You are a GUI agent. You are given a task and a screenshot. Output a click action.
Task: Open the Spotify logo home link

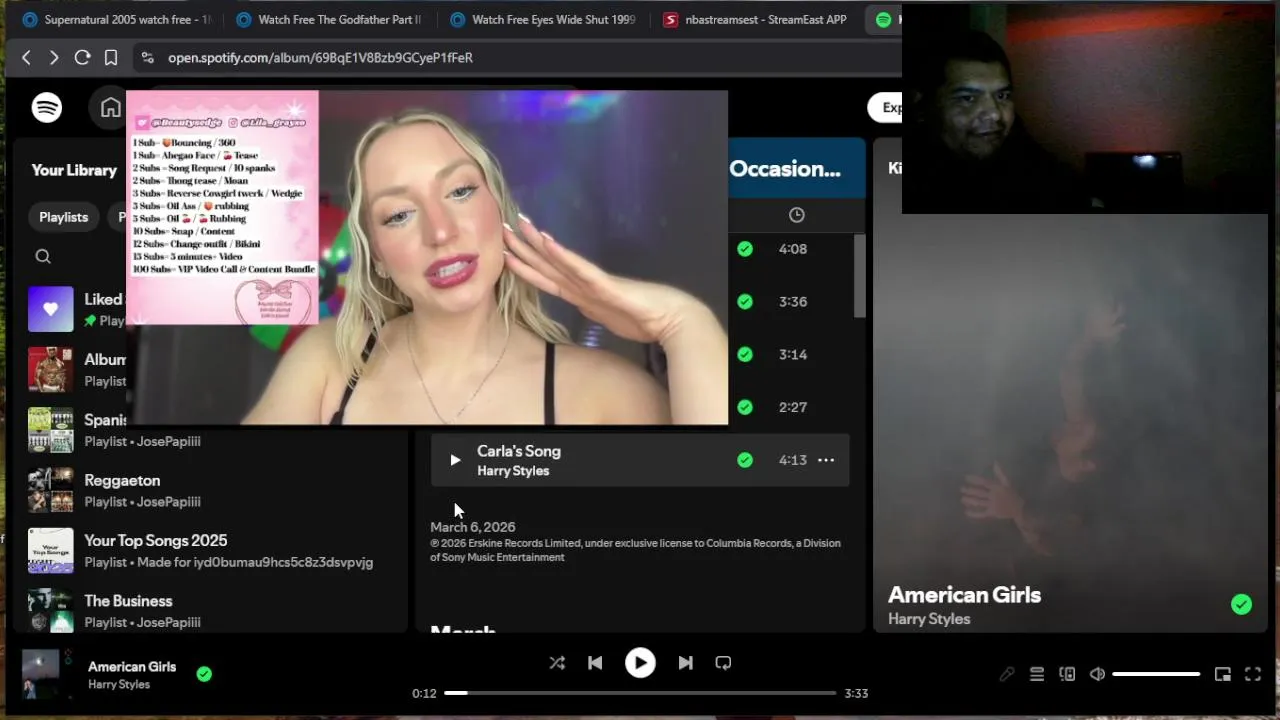point(47,107)
